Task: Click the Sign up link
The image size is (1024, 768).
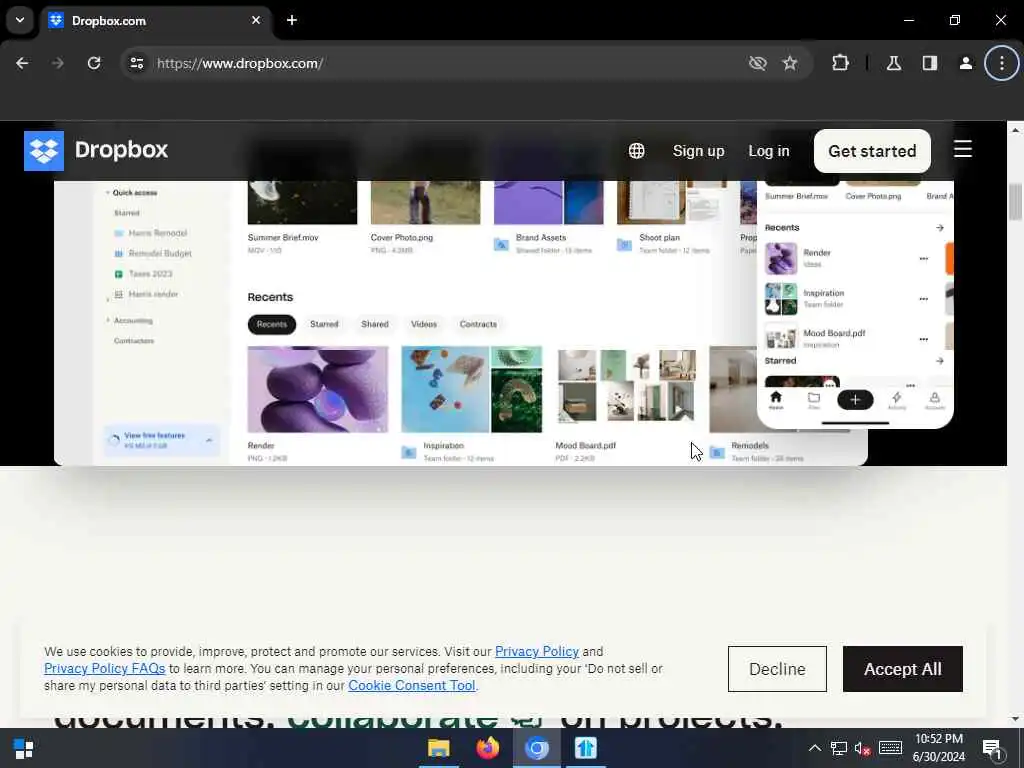Action: (698, 151)
